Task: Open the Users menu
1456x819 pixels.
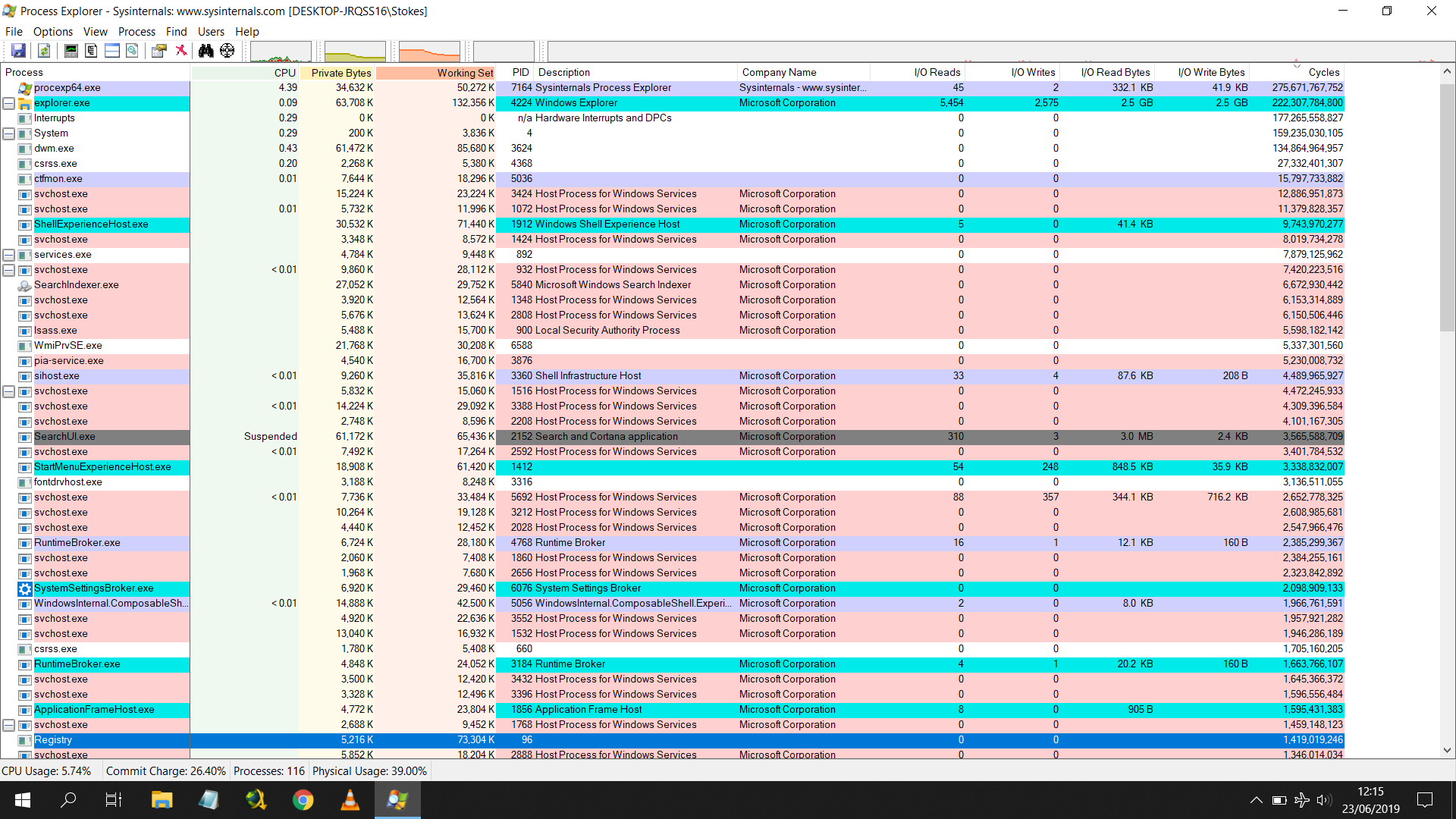Action: (211, 31)
